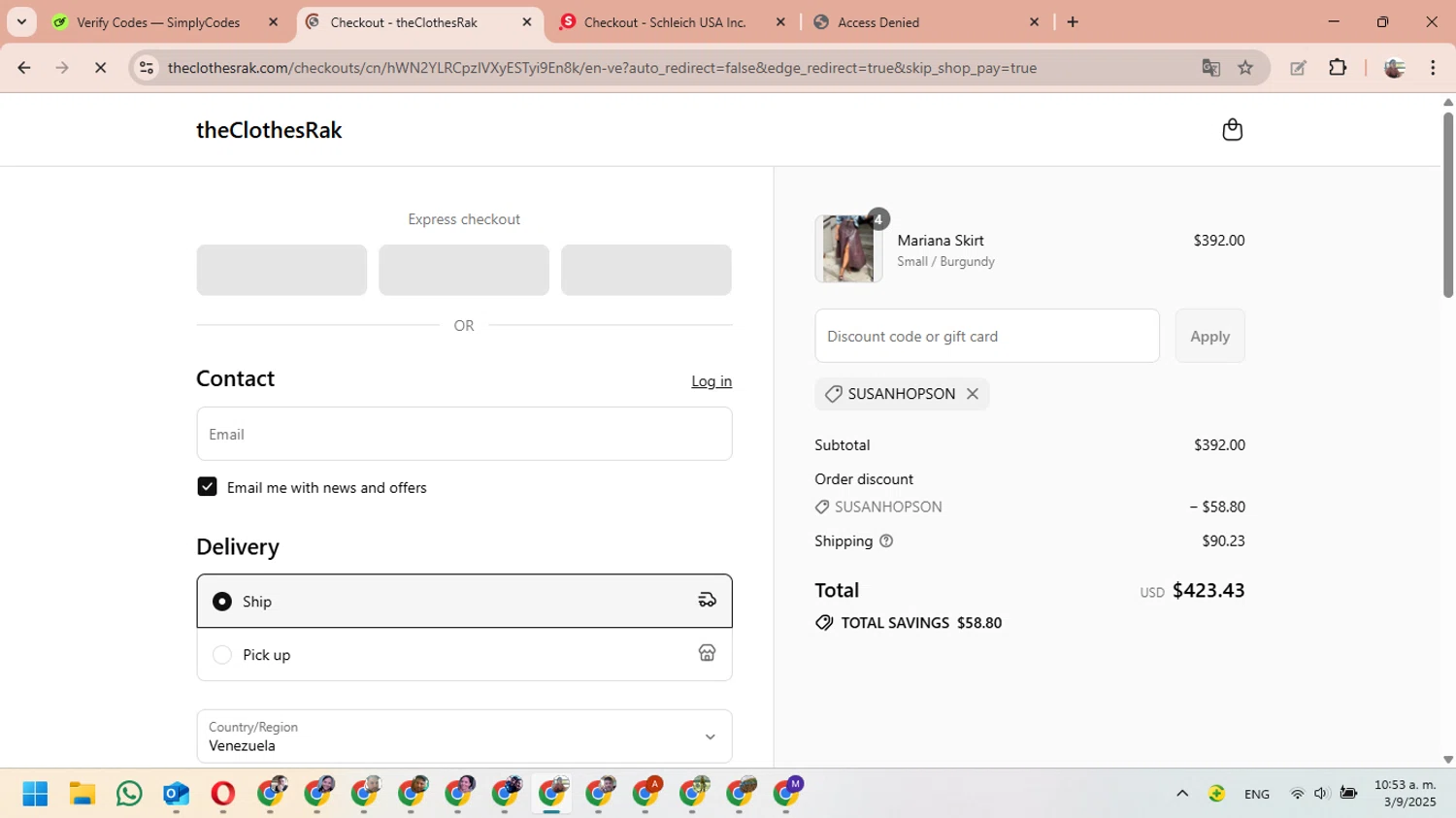The height and width of the screenshot is (818, 1456).
Task: Click the Ship delivery truck icon
Action: 707,601
